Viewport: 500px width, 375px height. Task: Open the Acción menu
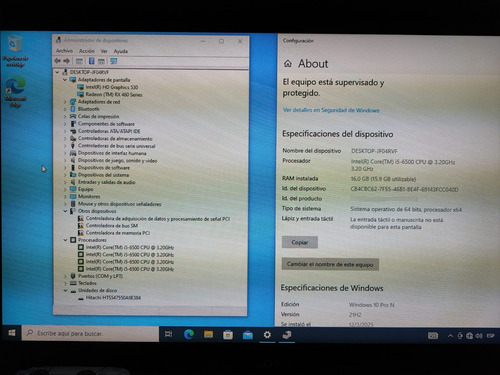point(87,51)
